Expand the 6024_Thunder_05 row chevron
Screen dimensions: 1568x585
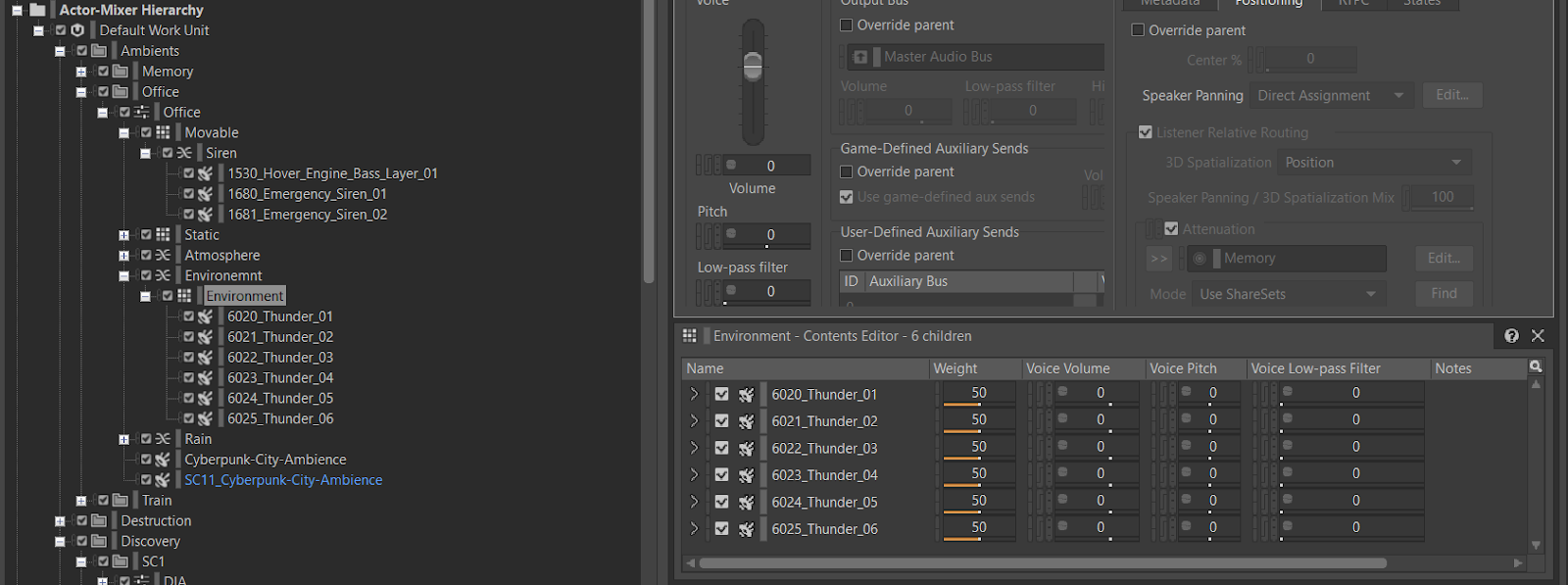(x=694, y=502)
